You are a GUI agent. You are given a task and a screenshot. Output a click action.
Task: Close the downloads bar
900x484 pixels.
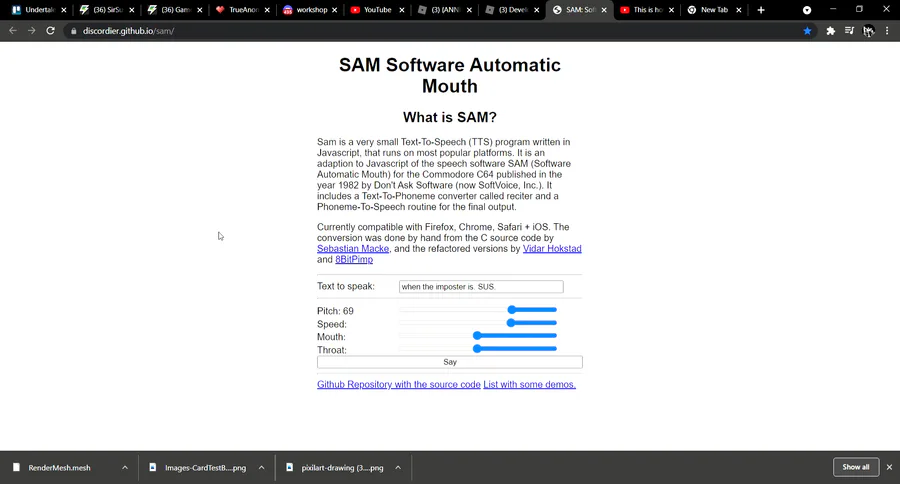pyautogui.click(x=889, y=467)
